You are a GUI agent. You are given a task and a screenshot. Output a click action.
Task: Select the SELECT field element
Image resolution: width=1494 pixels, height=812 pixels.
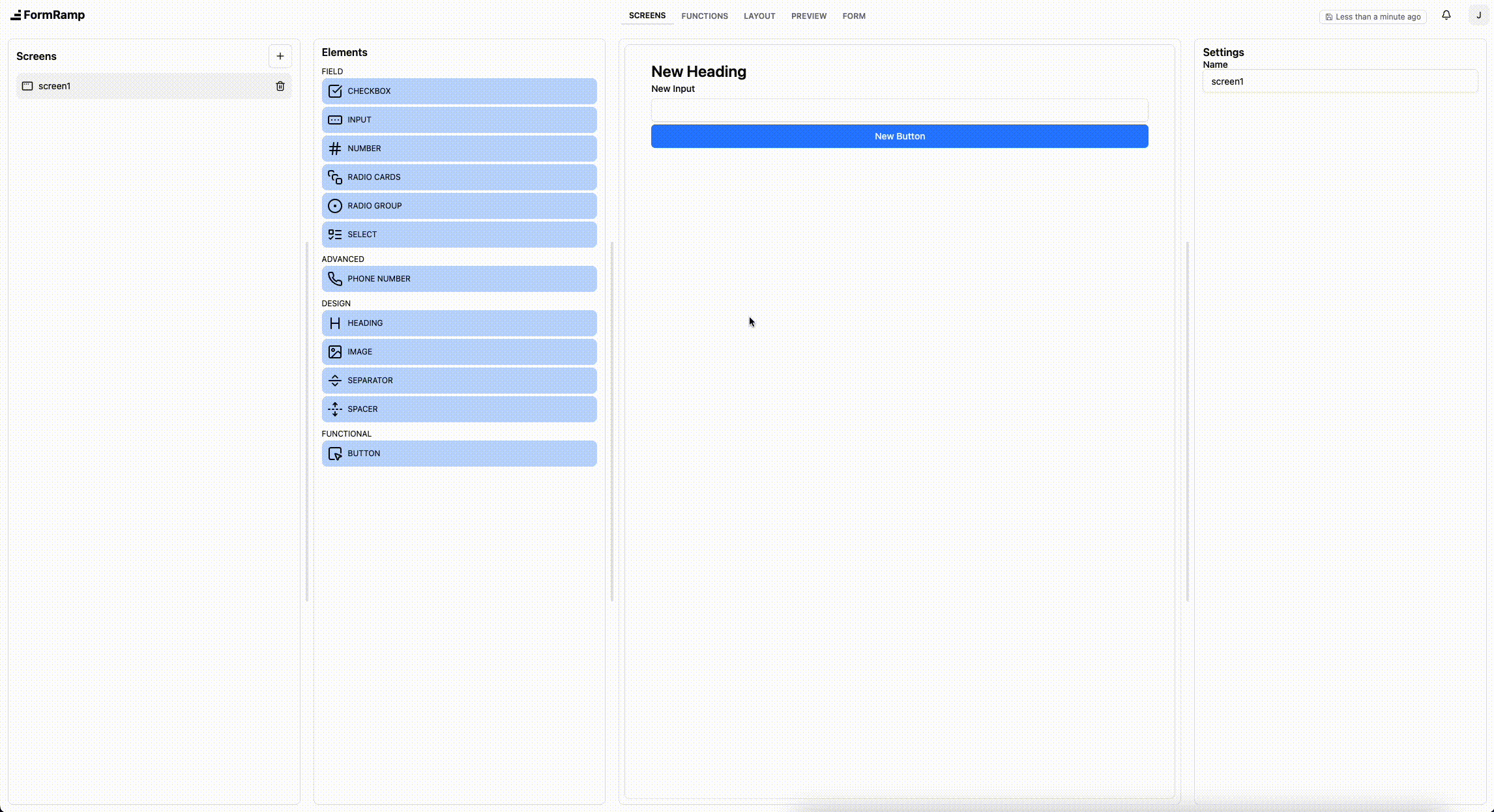click(x=459, y=234)
